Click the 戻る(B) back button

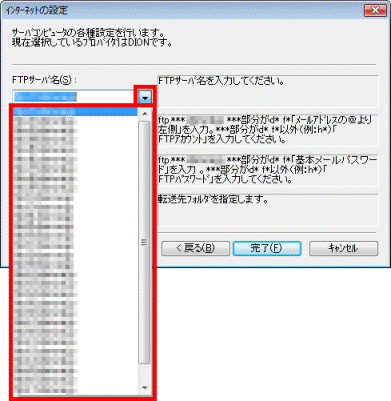coord(195,248)
